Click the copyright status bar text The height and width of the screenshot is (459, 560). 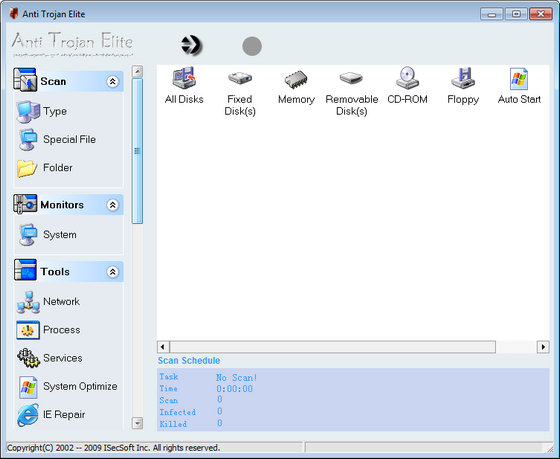coord(113,448)
